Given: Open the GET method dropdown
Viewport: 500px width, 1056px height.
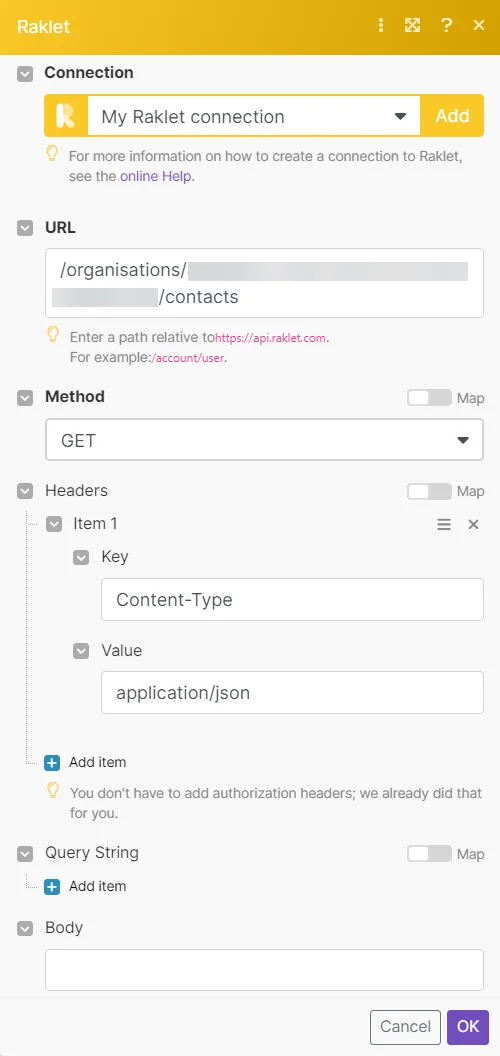Looking at the screenshot, I should point(264,440).
